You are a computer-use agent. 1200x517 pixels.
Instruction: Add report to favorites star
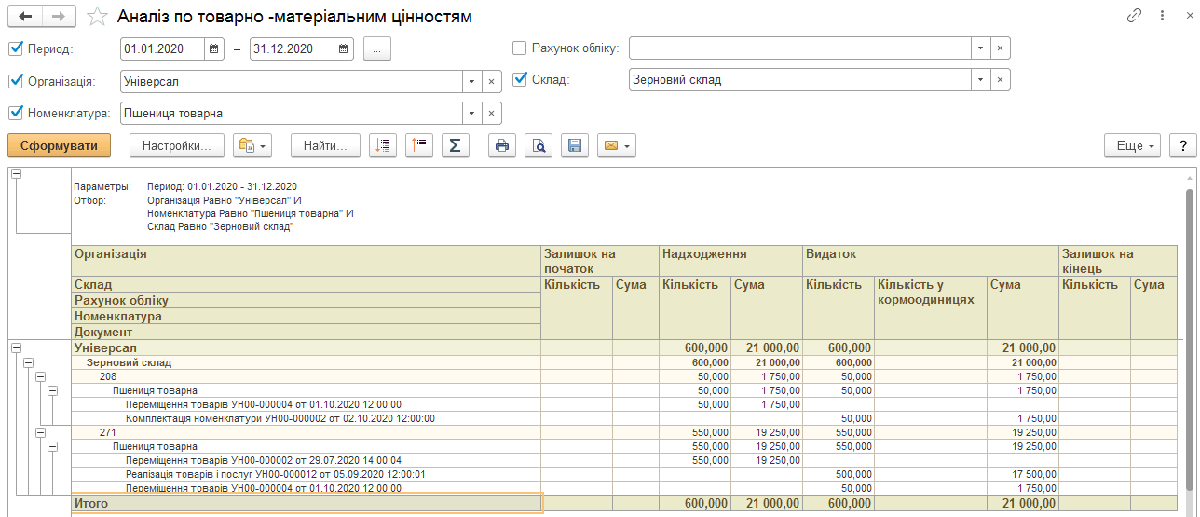[x=97, y=16]
